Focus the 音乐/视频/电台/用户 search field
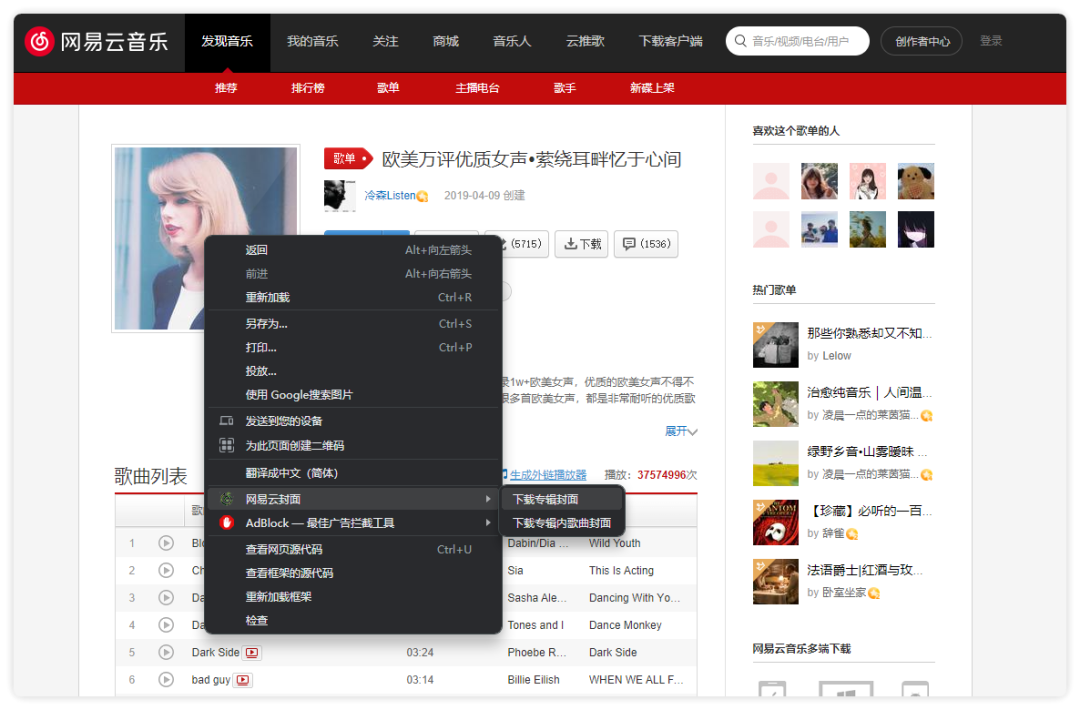Viewport: 1080px width, 710px height. pos(798,41)
